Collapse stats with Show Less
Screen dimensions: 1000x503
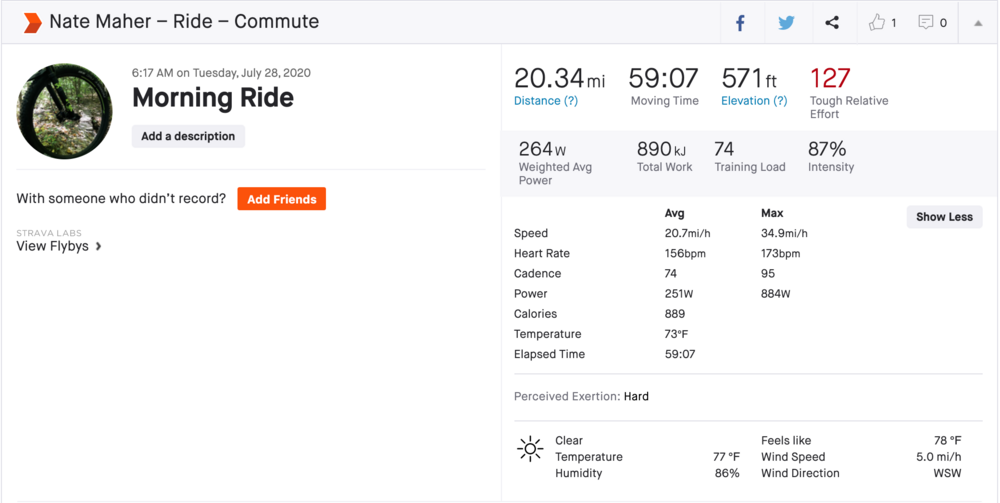pos(944,217)
